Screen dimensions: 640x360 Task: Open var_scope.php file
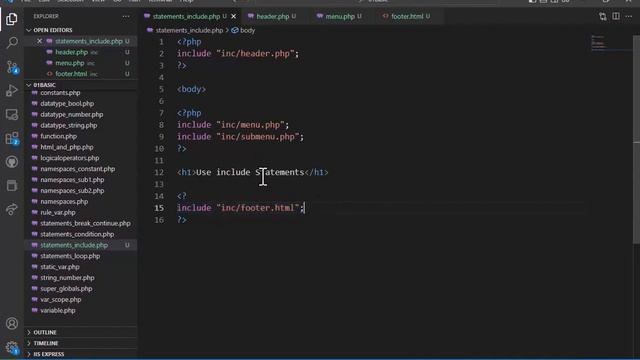tap(60, 300)
